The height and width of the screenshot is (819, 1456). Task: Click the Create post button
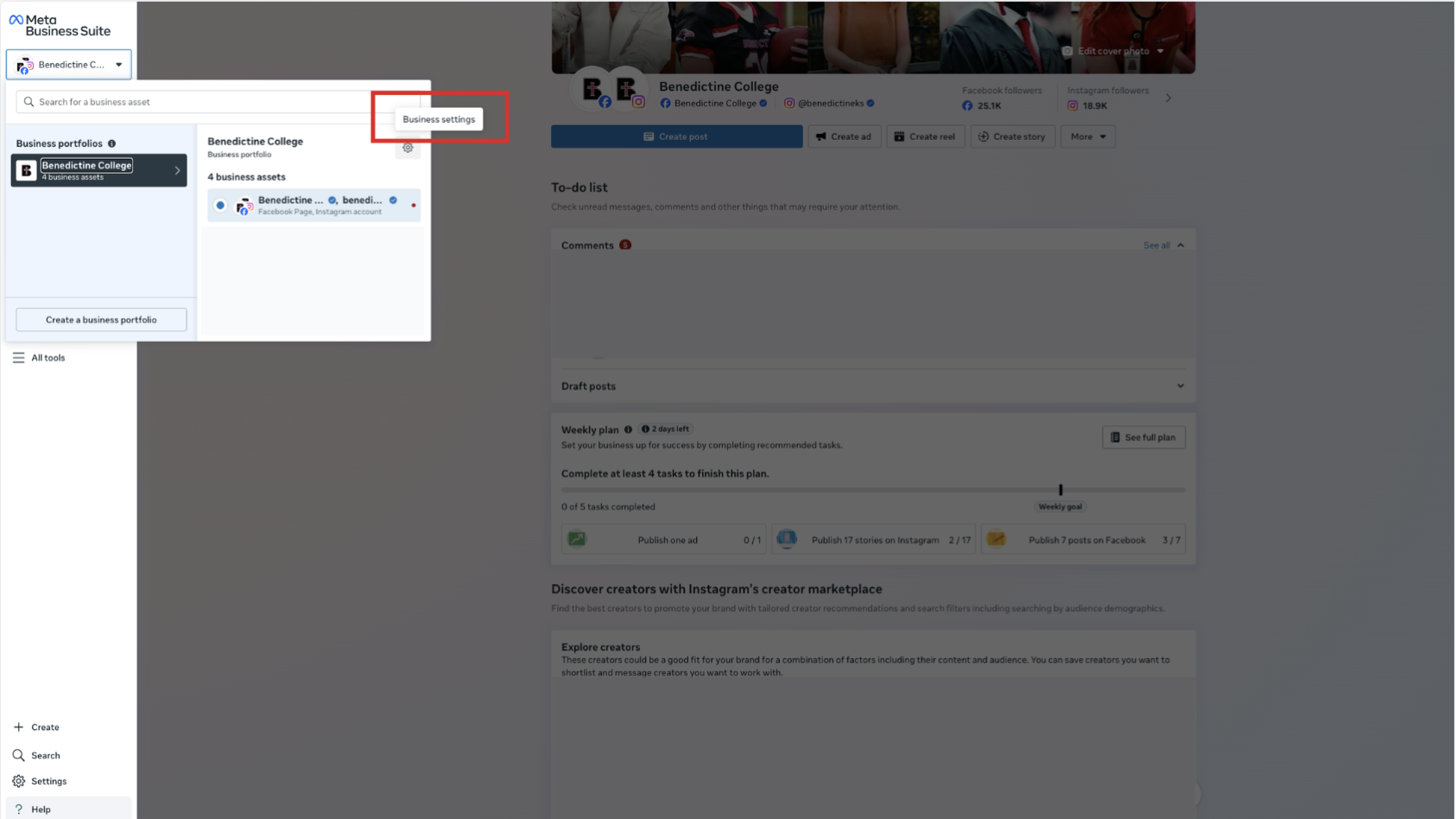click(676, 136)
